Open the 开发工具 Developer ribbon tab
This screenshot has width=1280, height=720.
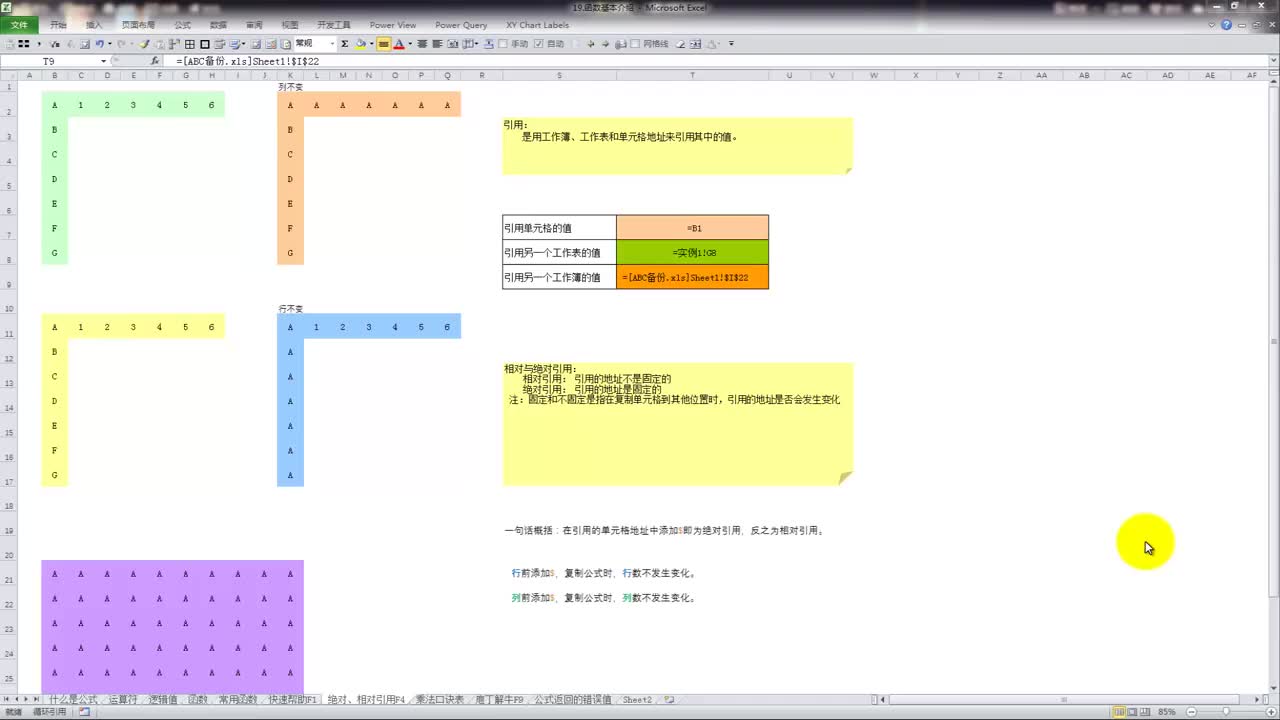[334, 25]
